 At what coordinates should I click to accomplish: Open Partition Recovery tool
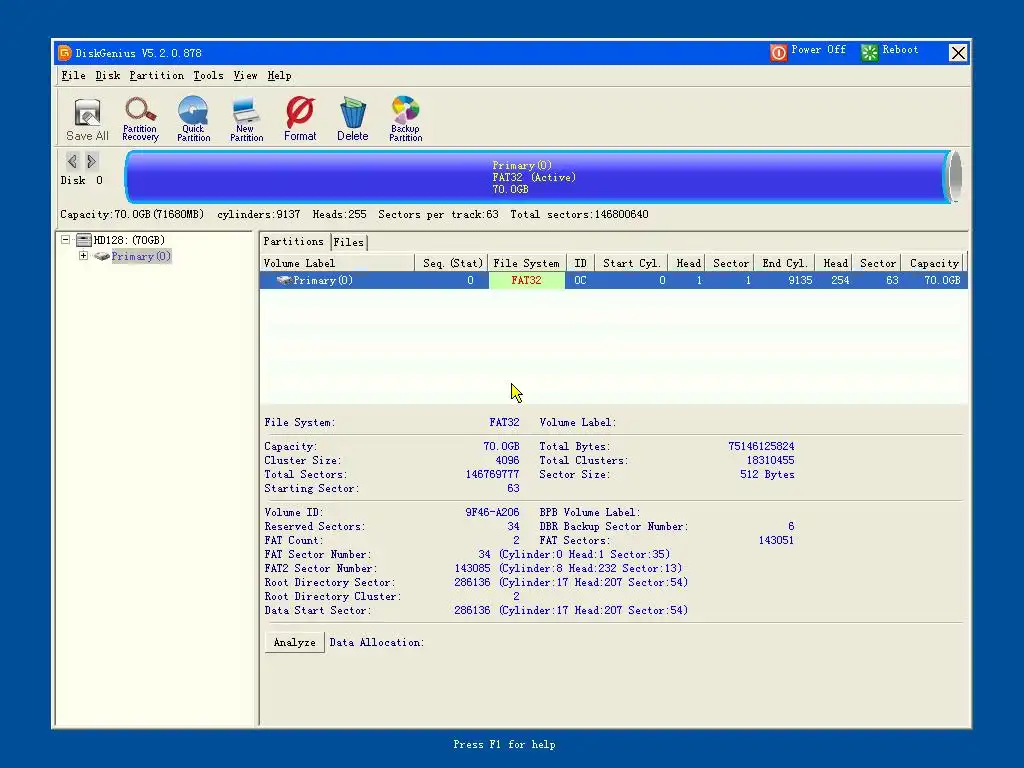pos(140,119)
